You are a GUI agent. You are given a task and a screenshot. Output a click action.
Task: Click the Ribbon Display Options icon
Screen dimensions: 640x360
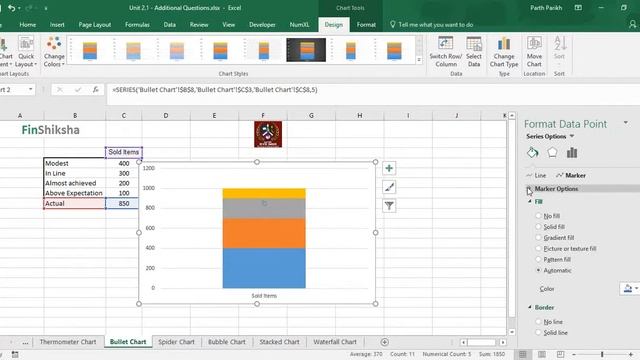578,8
